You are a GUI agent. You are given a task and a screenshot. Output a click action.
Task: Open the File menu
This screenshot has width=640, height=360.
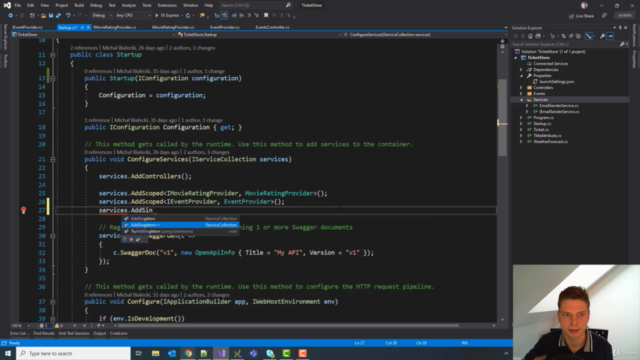(x=18, y=5)
